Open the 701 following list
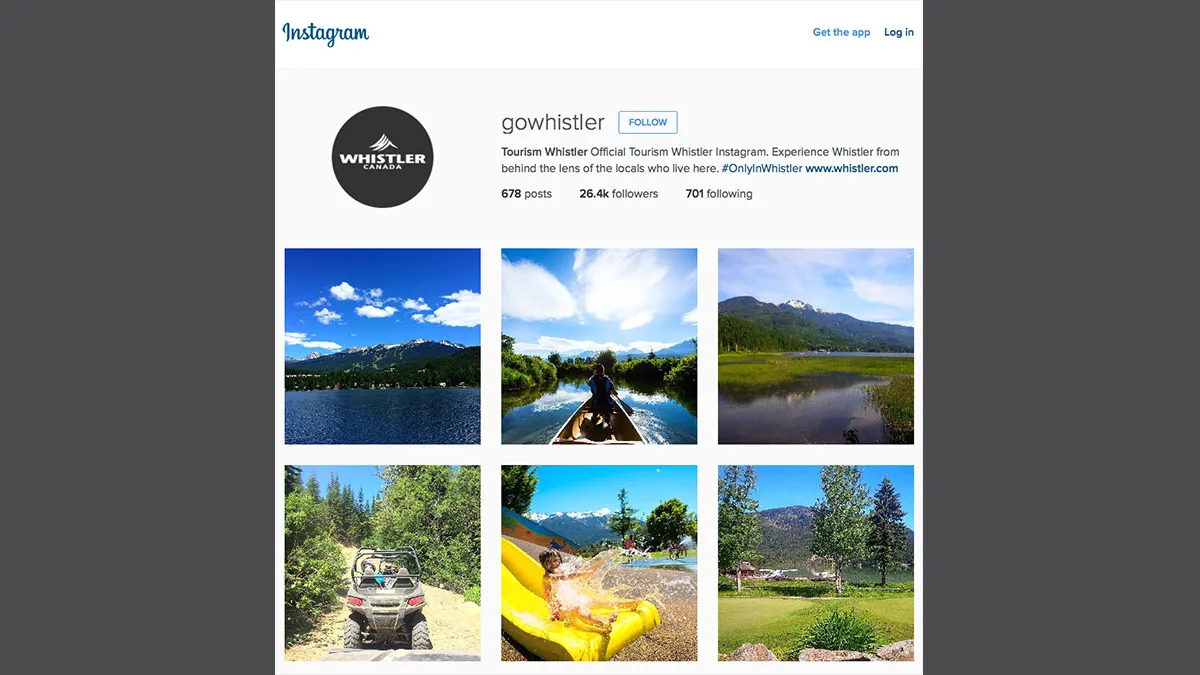 (719, 194)
